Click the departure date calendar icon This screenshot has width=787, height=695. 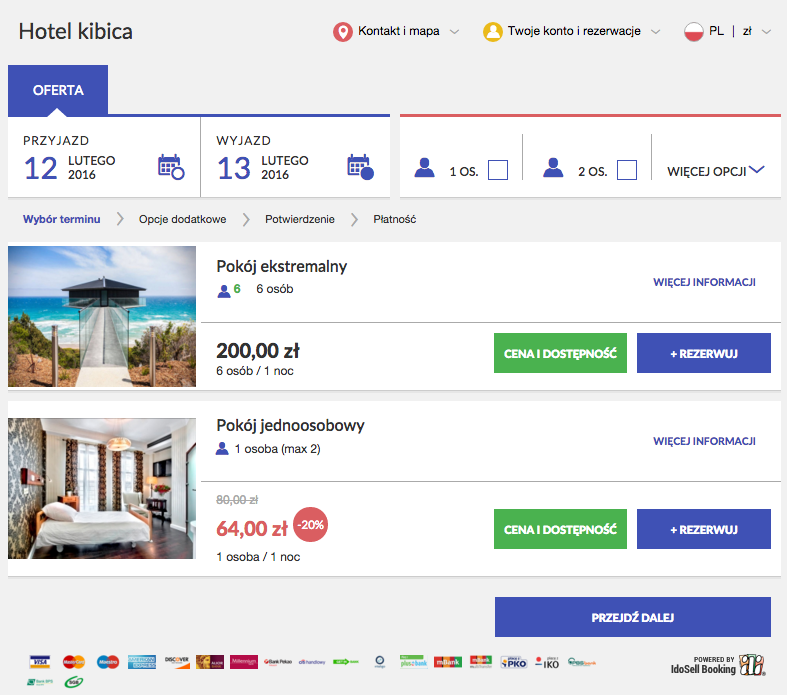pyautogui.click(x=360, y=166)
